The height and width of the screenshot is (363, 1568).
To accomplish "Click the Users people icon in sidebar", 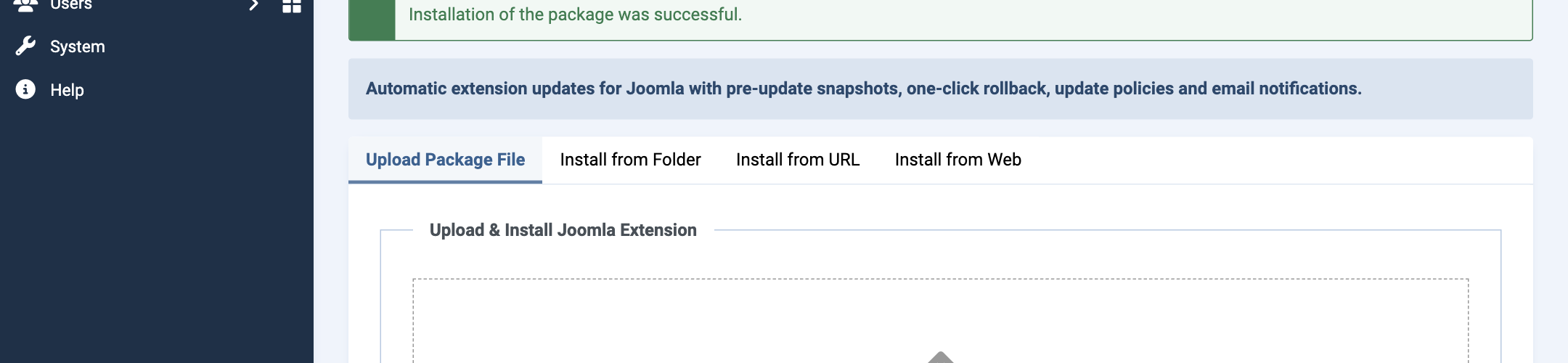I will pos(25,5).
